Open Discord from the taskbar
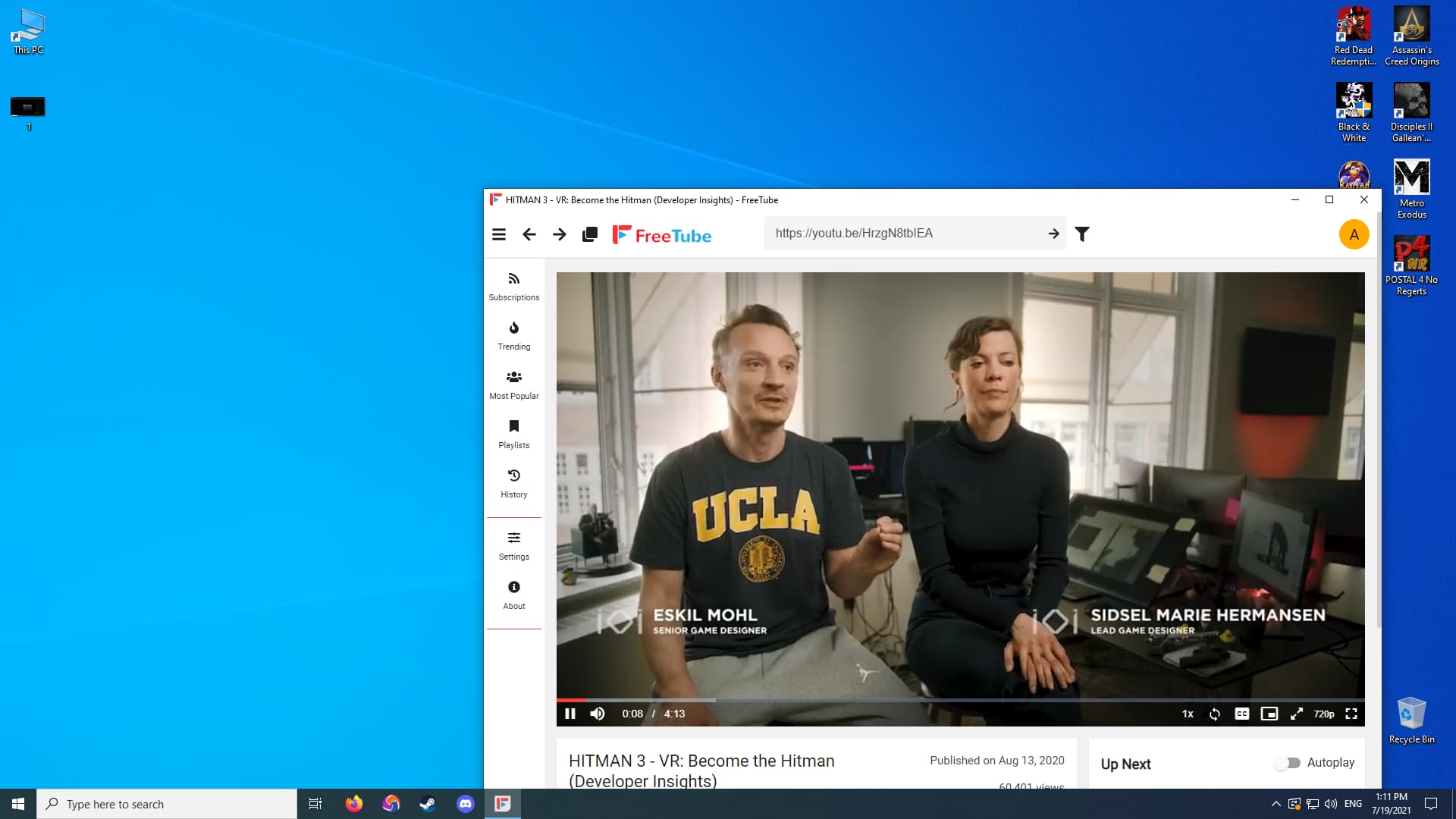This screenshot has height=819, width=1456. 466,804
